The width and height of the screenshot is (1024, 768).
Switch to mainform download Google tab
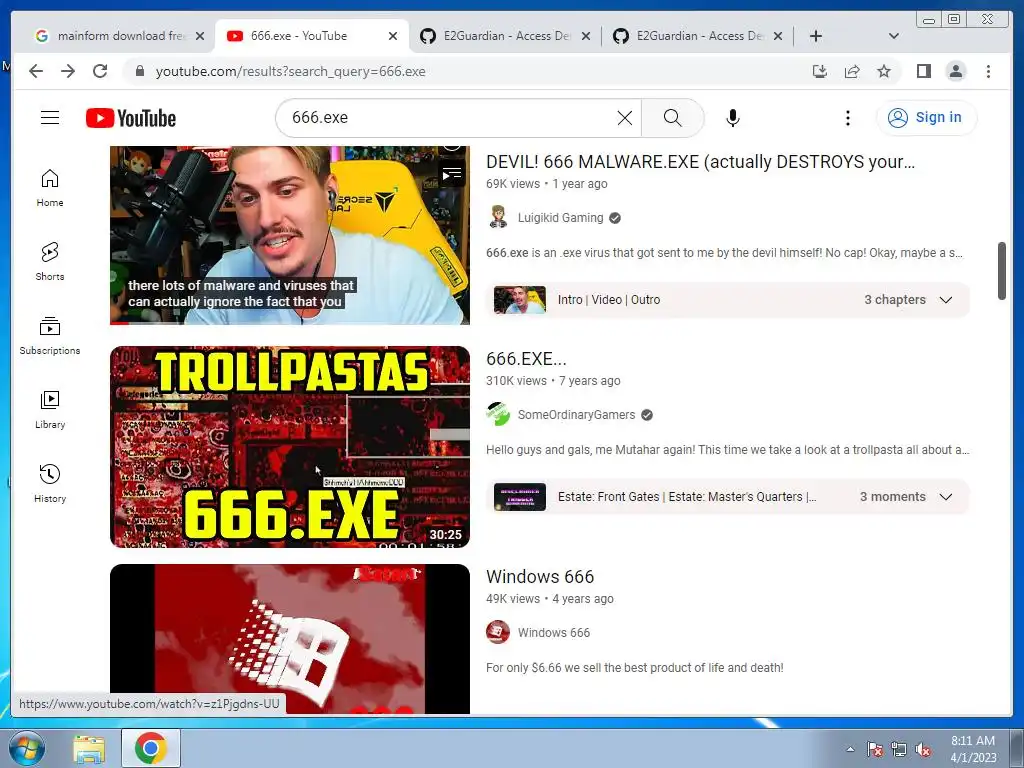pos(120,36)
